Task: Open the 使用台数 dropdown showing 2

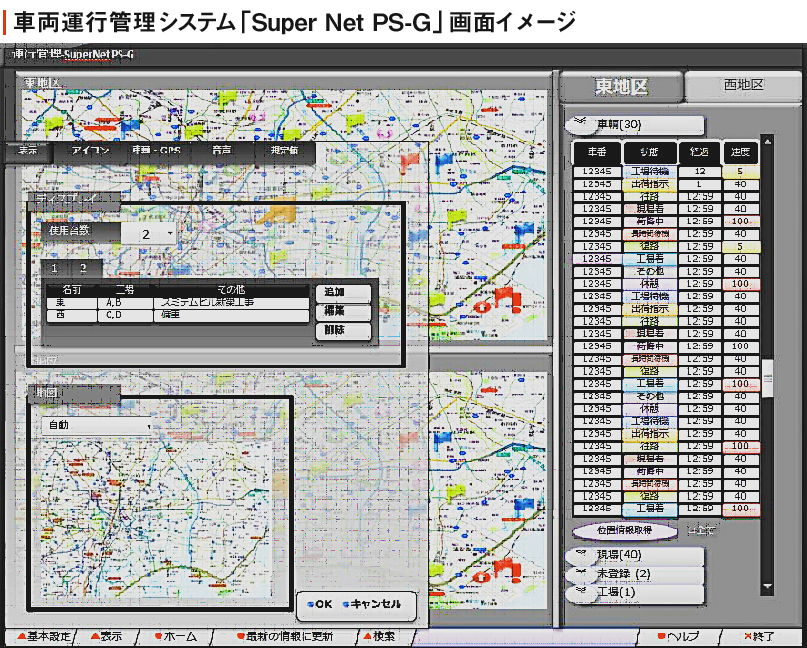Action: (150, 234)
